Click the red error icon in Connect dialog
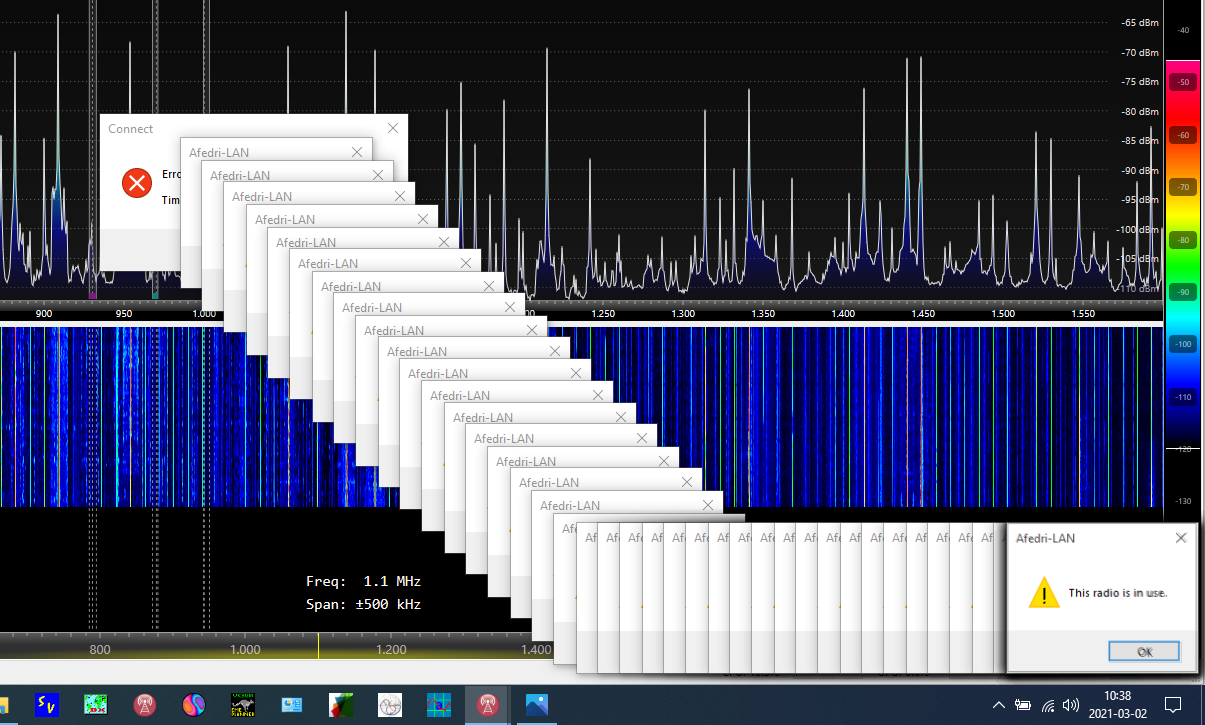1205x725 pixels. (x=136, y=183)
